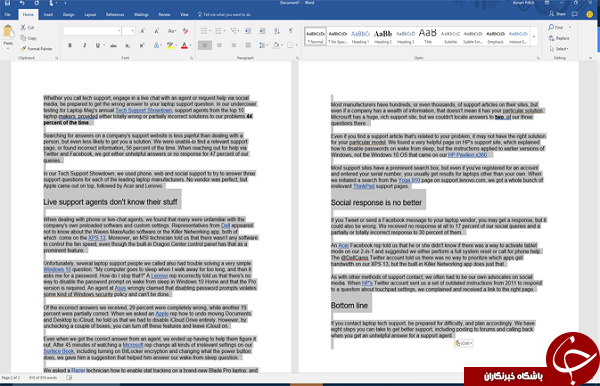This screenshot has width=600, height=386.
Task: Open Text Effects and Typography
Action: click(157, 46)
